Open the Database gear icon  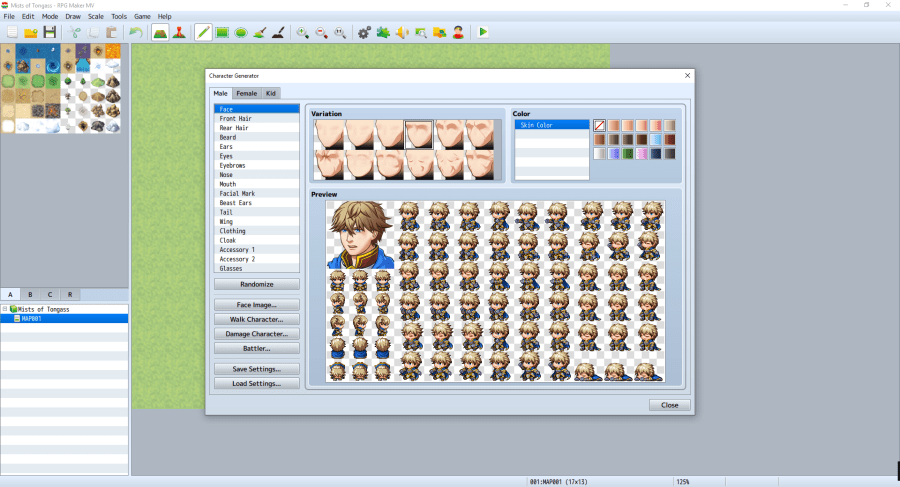point(364,32)
